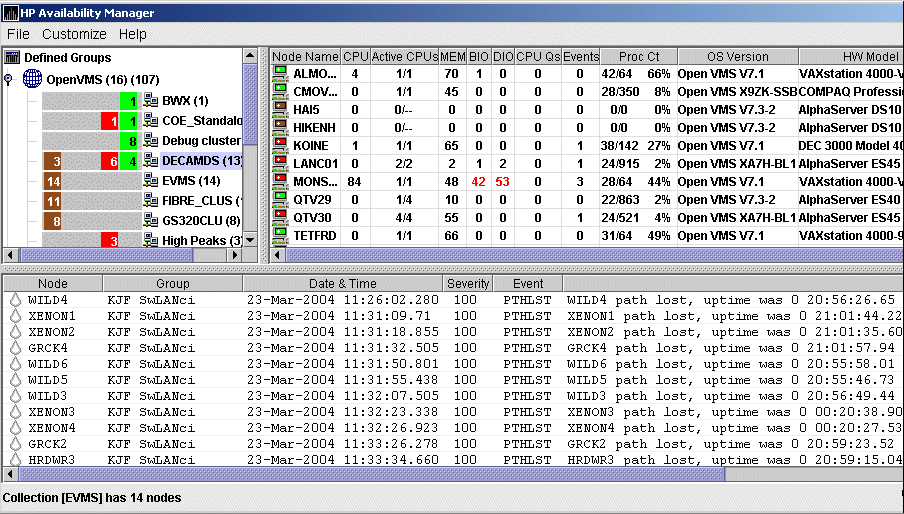Click the KOINE node status icon
The width and height of the screenshot is (904, 514).
[x=280, y=145]
